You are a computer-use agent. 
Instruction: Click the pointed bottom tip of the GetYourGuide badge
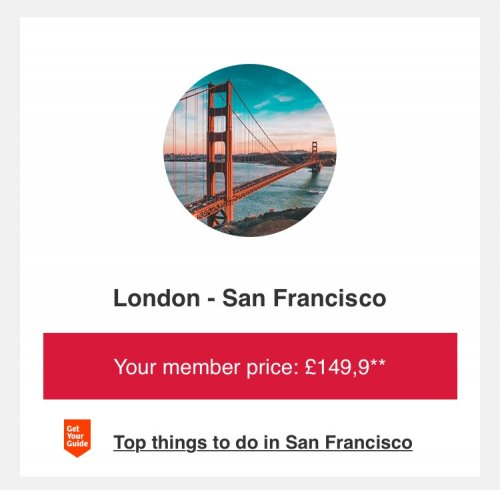point(77,455)
